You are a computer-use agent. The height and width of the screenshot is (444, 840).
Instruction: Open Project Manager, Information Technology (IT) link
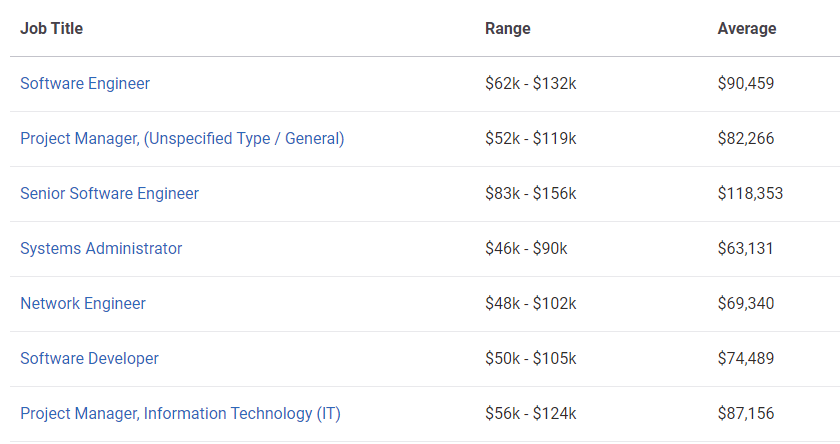tap(181, 413)
